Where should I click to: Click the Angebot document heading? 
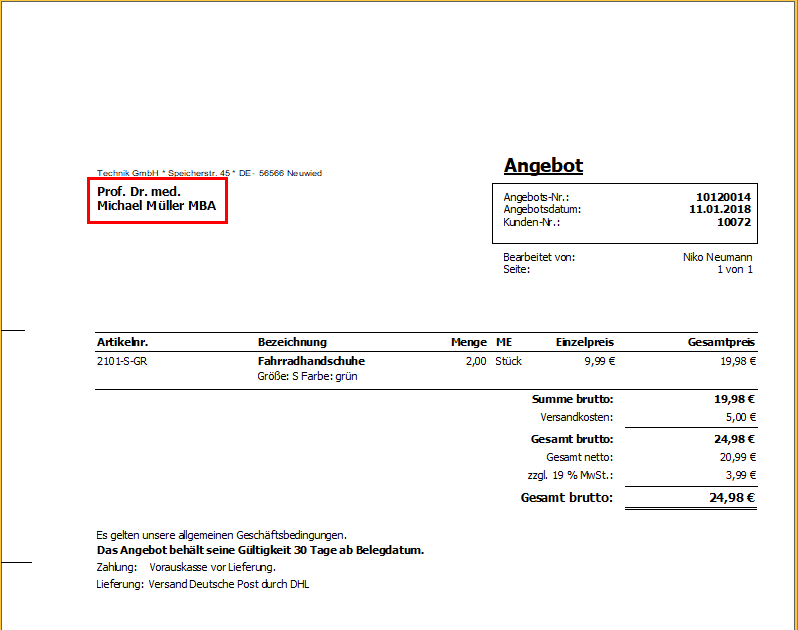(543, 166)
